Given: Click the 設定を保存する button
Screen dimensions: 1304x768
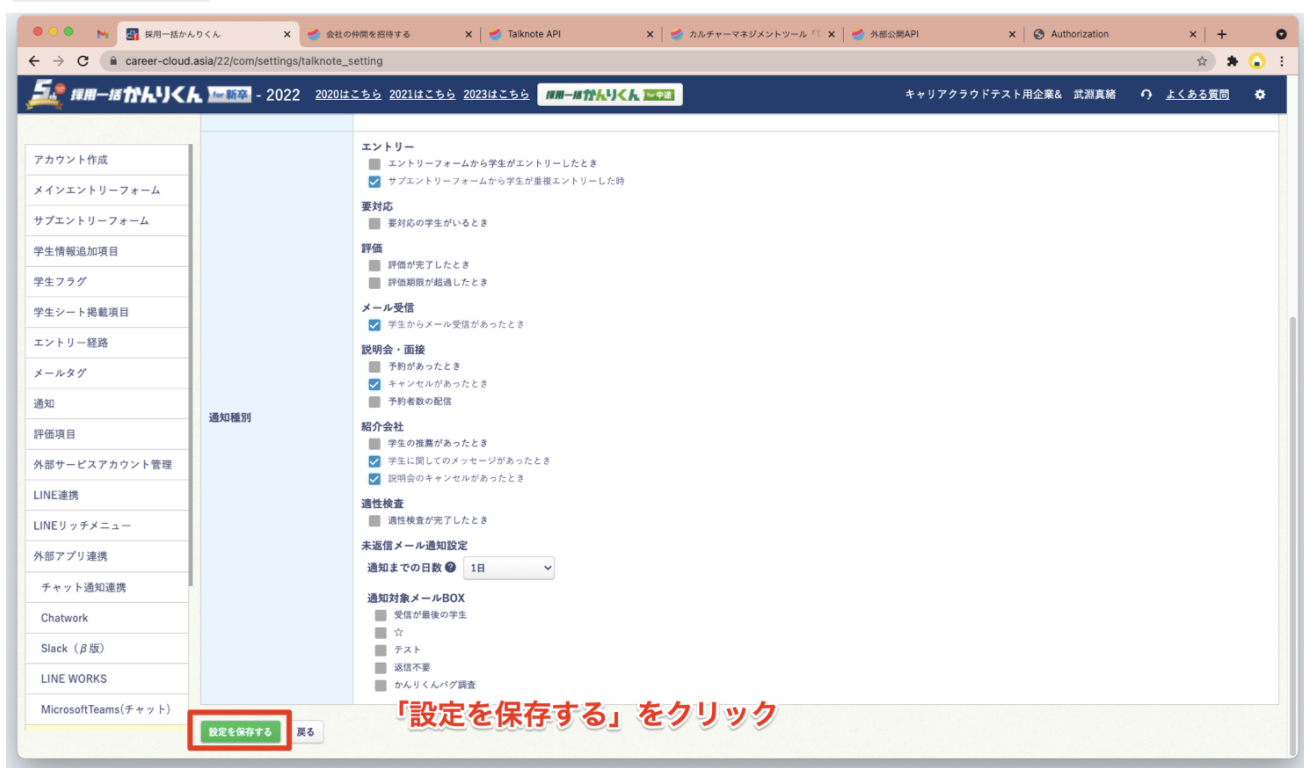Looking at the screenshot, I should click(240, 732).
